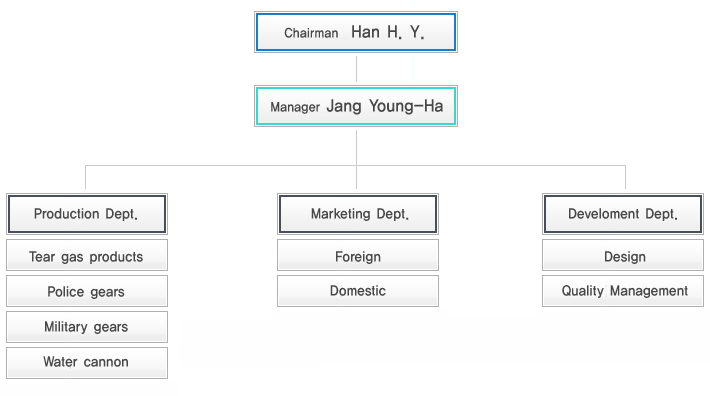This screenshot has height=396, width=710.
Task: Click the Chairman title label
Action: [311, 33]
